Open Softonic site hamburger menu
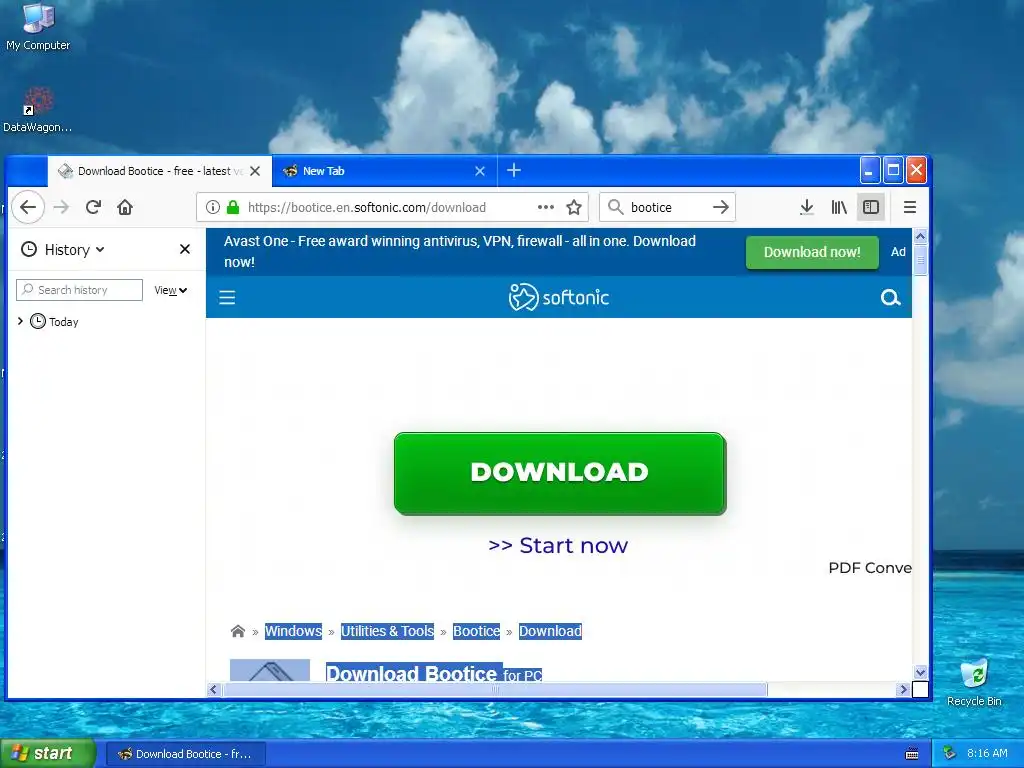 [x=227, y=298]
